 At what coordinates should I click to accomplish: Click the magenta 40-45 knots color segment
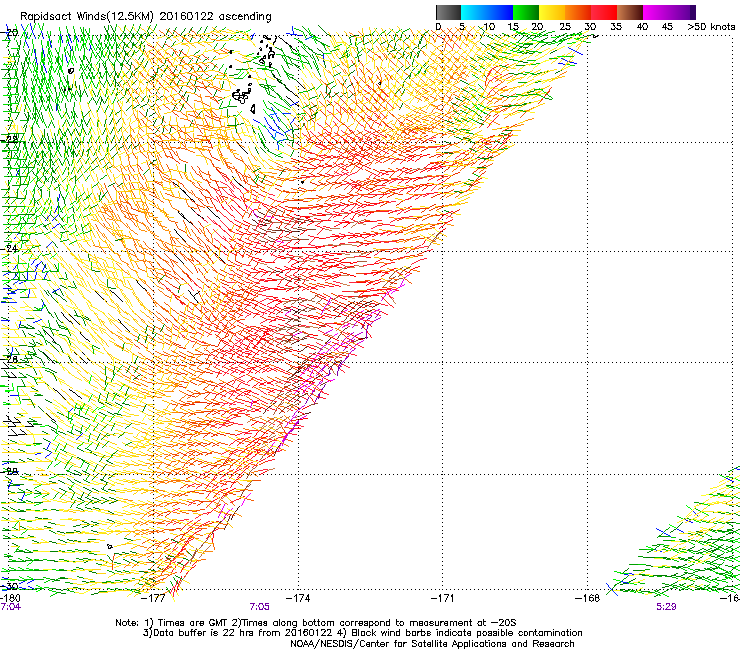click(656, 12)
